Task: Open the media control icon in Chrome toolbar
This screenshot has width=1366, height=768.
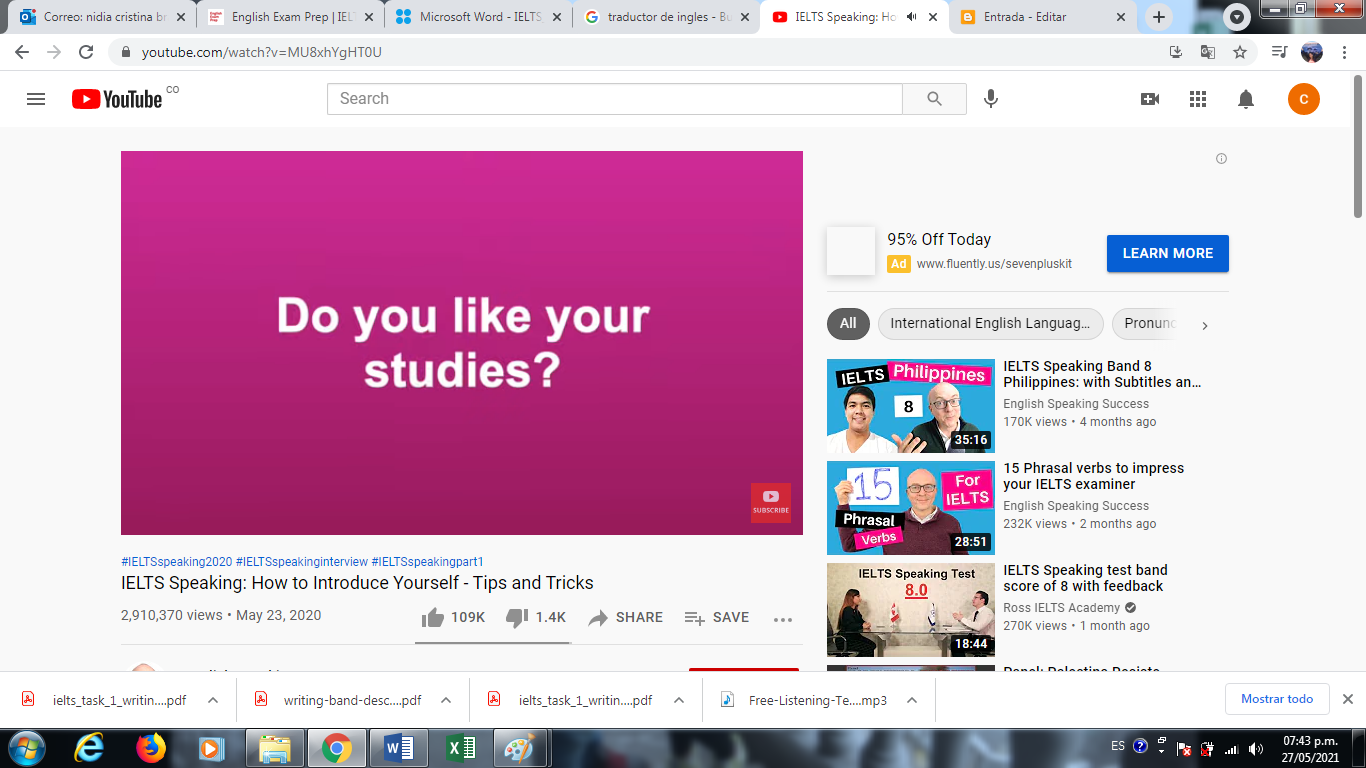Action: pyautogui.click(x=1279, y=52)
